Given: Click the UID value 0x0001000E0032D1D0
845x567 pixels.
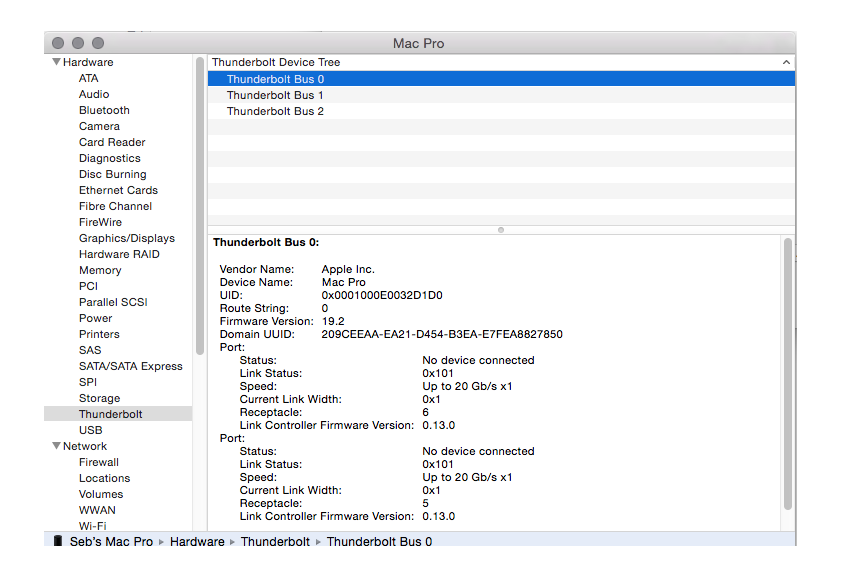Looking at the screenshot, I should (x=382, y=295).
